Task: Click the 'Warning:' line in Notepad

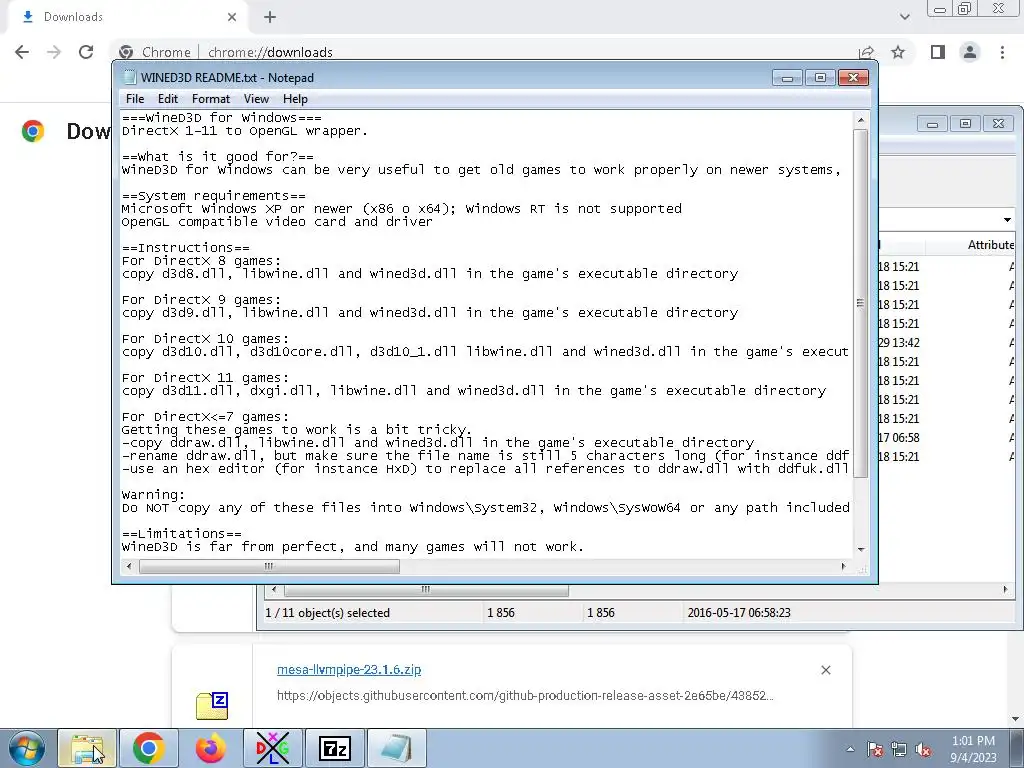Action: tap(153, 494)
